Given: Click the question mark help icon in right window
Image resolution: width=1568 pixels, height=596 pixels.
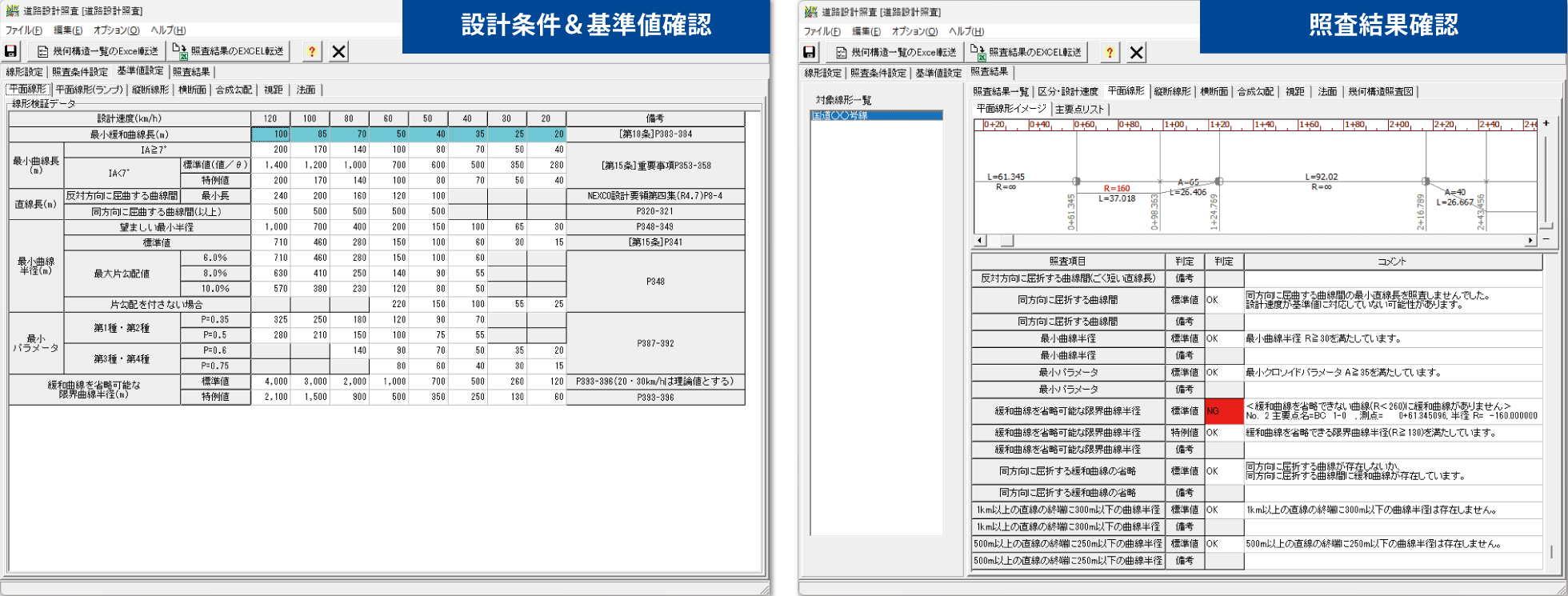Looking at the screenshot, I should 1110,52.
